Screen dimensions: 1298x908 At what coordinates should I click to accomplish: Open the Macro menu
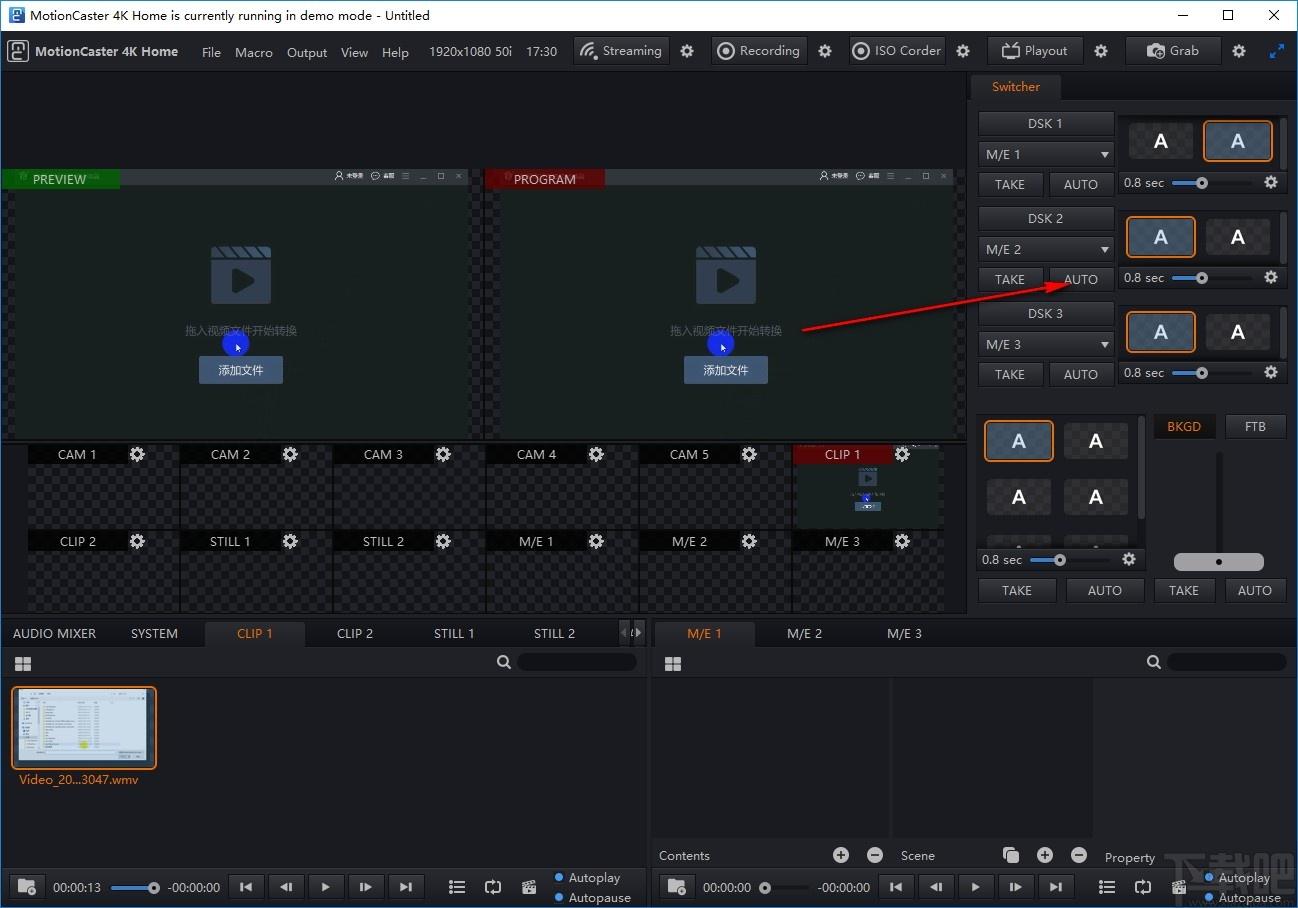pos(254,52)
